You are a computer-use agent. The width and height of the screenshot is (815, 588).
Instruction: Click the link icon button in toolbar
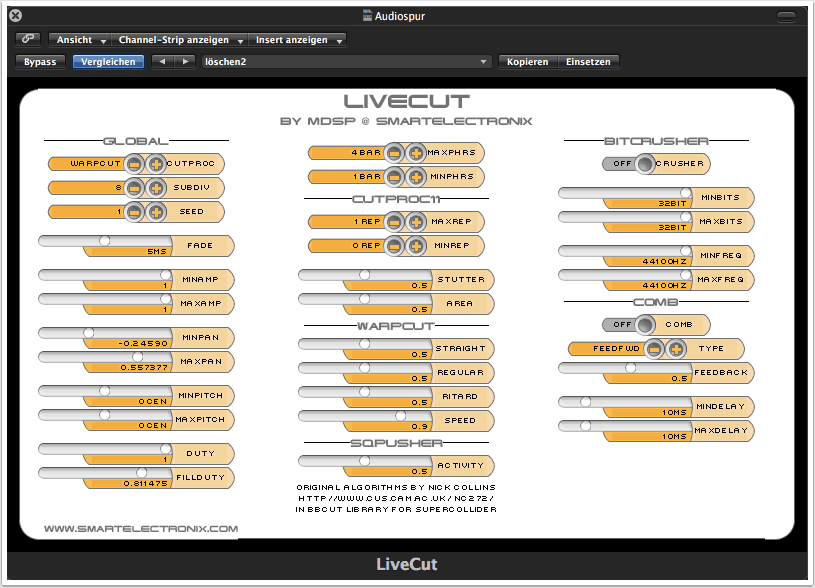click(x=28, y=40)
